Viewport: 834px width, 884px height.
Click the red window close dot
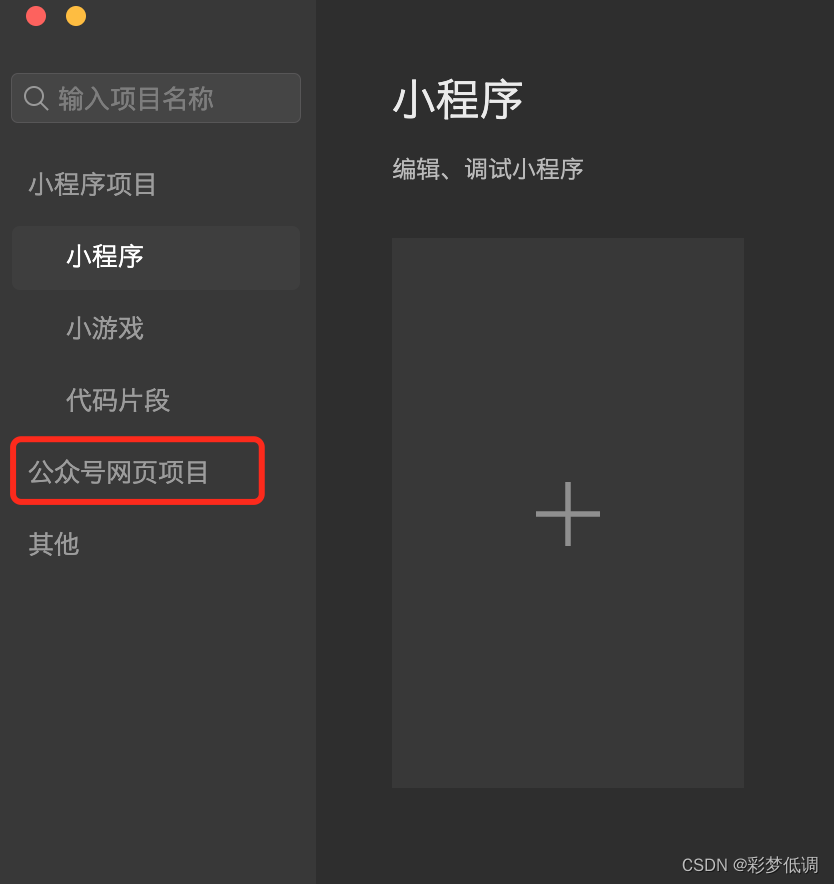[36, 16]
